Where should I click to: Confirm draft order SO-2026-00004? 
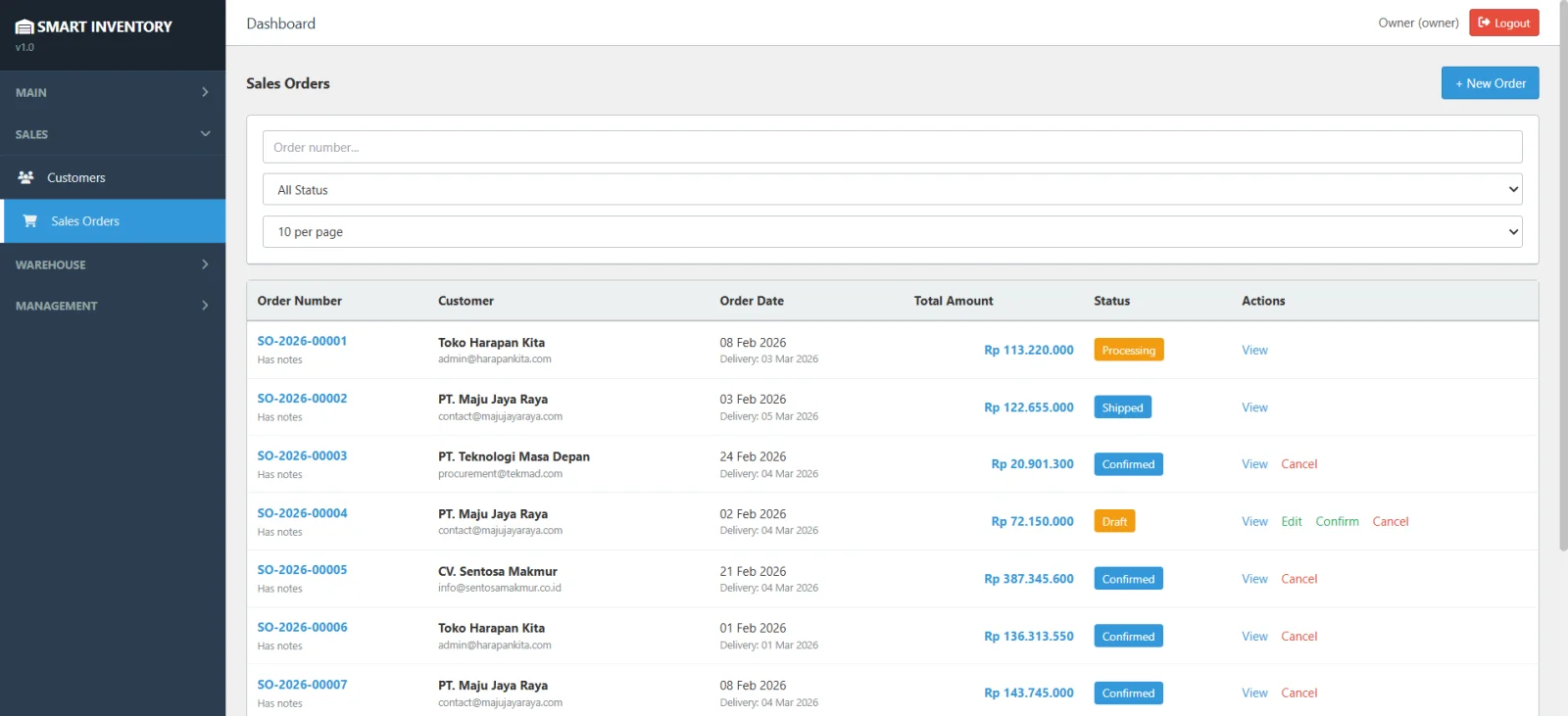pyautogui.click(x=1337, y=522)
